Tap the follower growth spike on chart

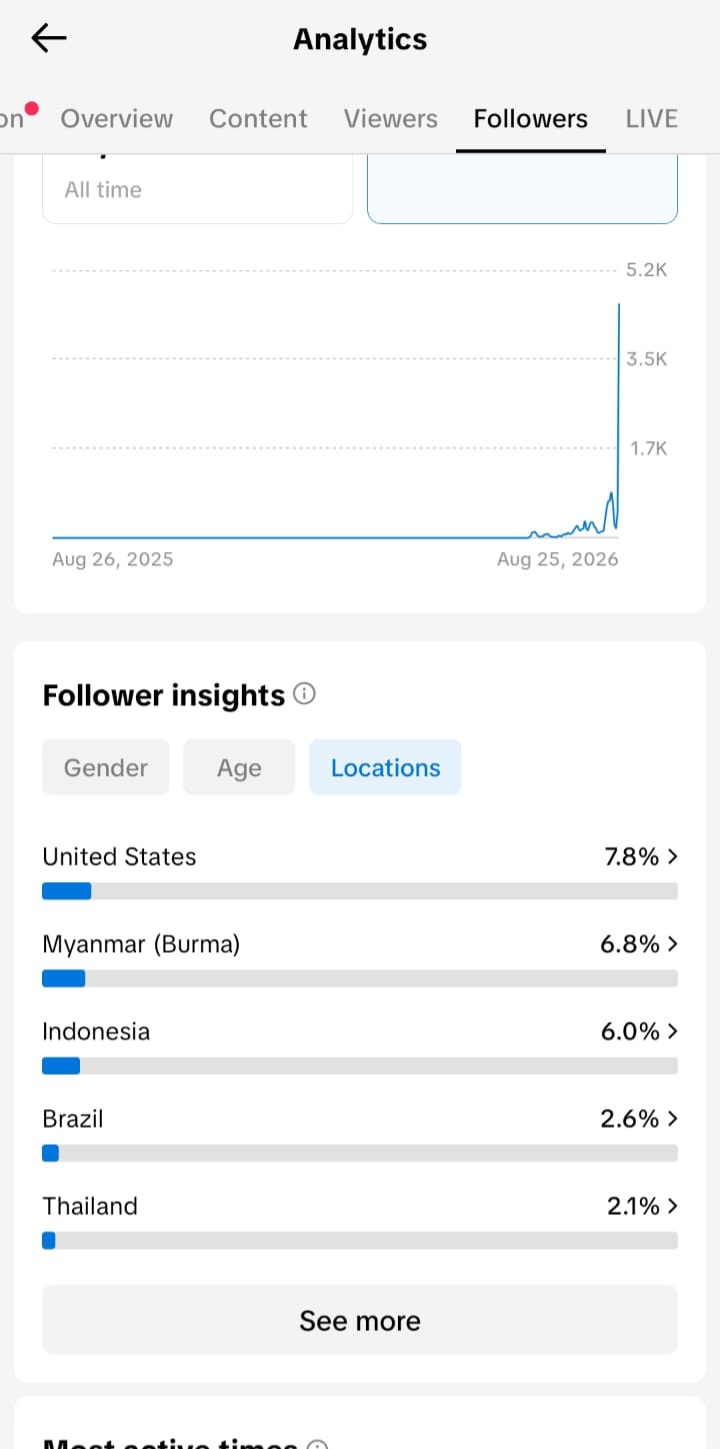pyautogui.click(x=619, y=415)
